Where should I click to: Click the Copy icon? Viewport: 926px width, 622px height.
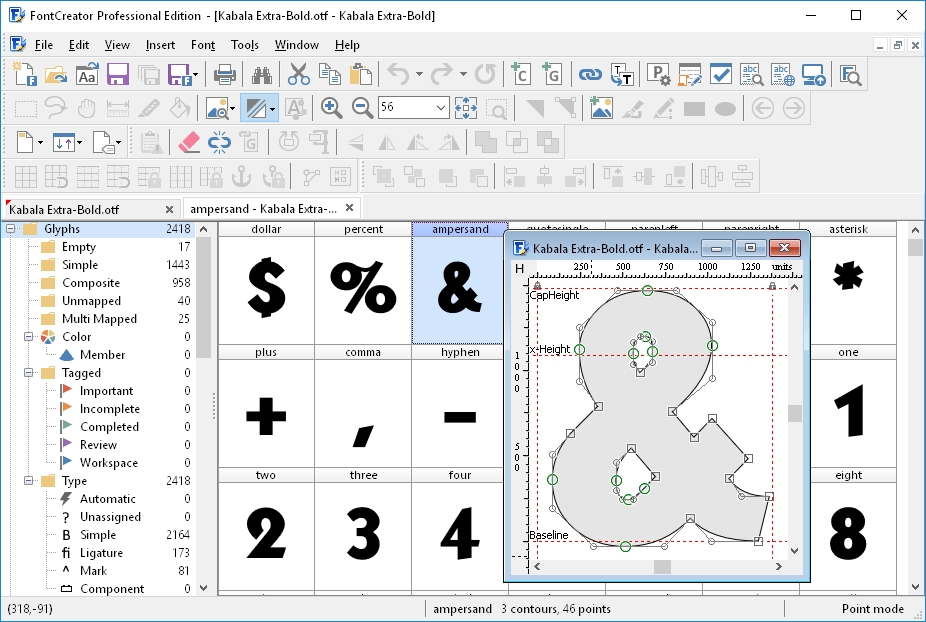(330, 74)
